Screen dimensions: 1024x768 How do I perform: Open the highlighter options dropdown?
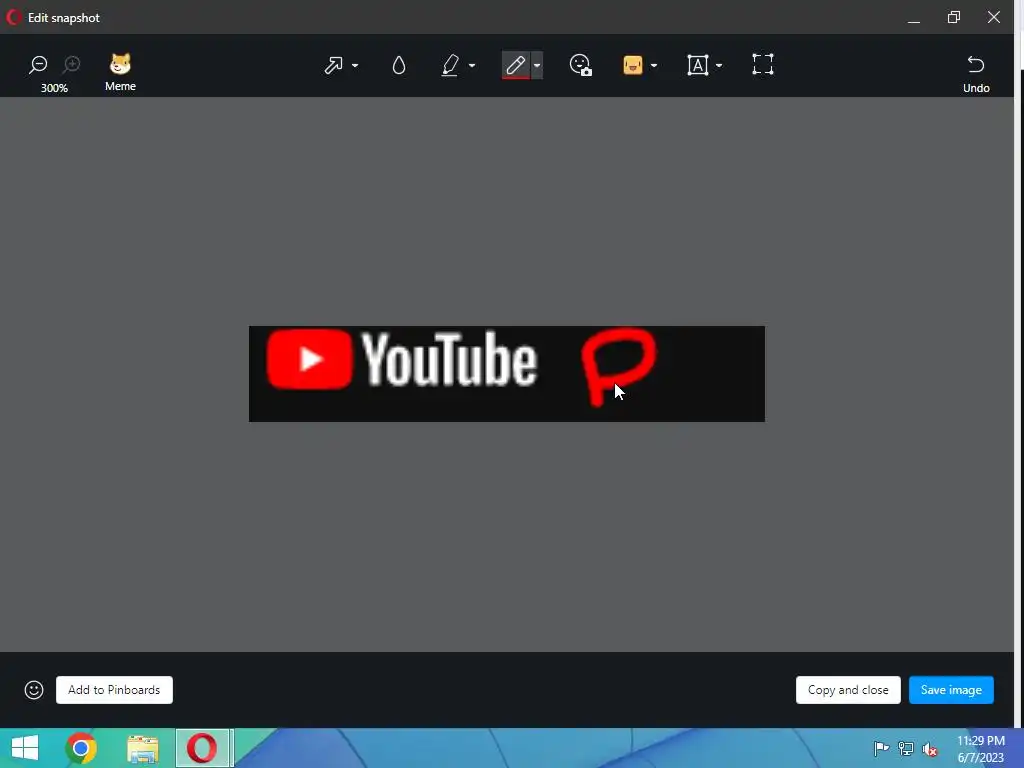(x=472, y=65)
